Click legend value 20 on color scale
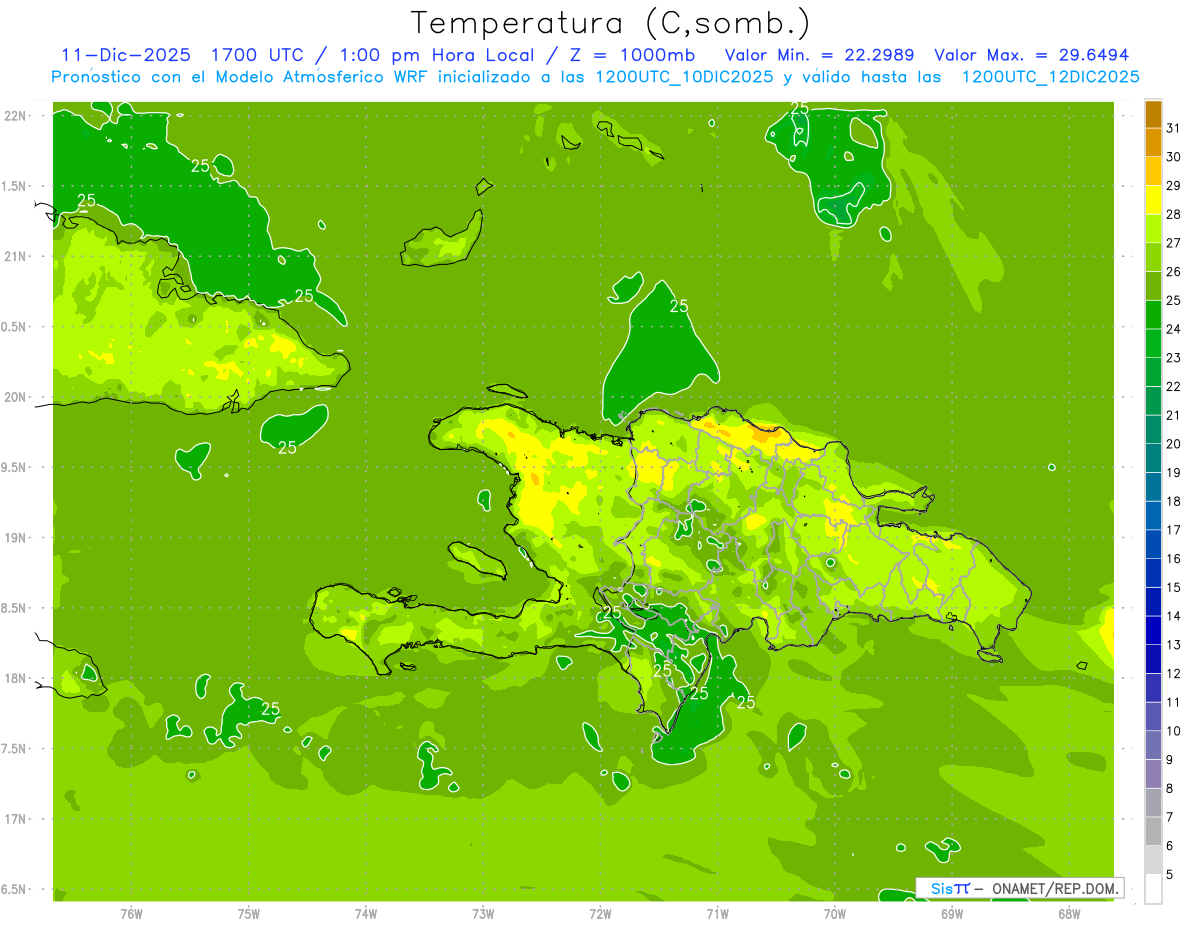1200x927 pixels. click(1173, 444)
